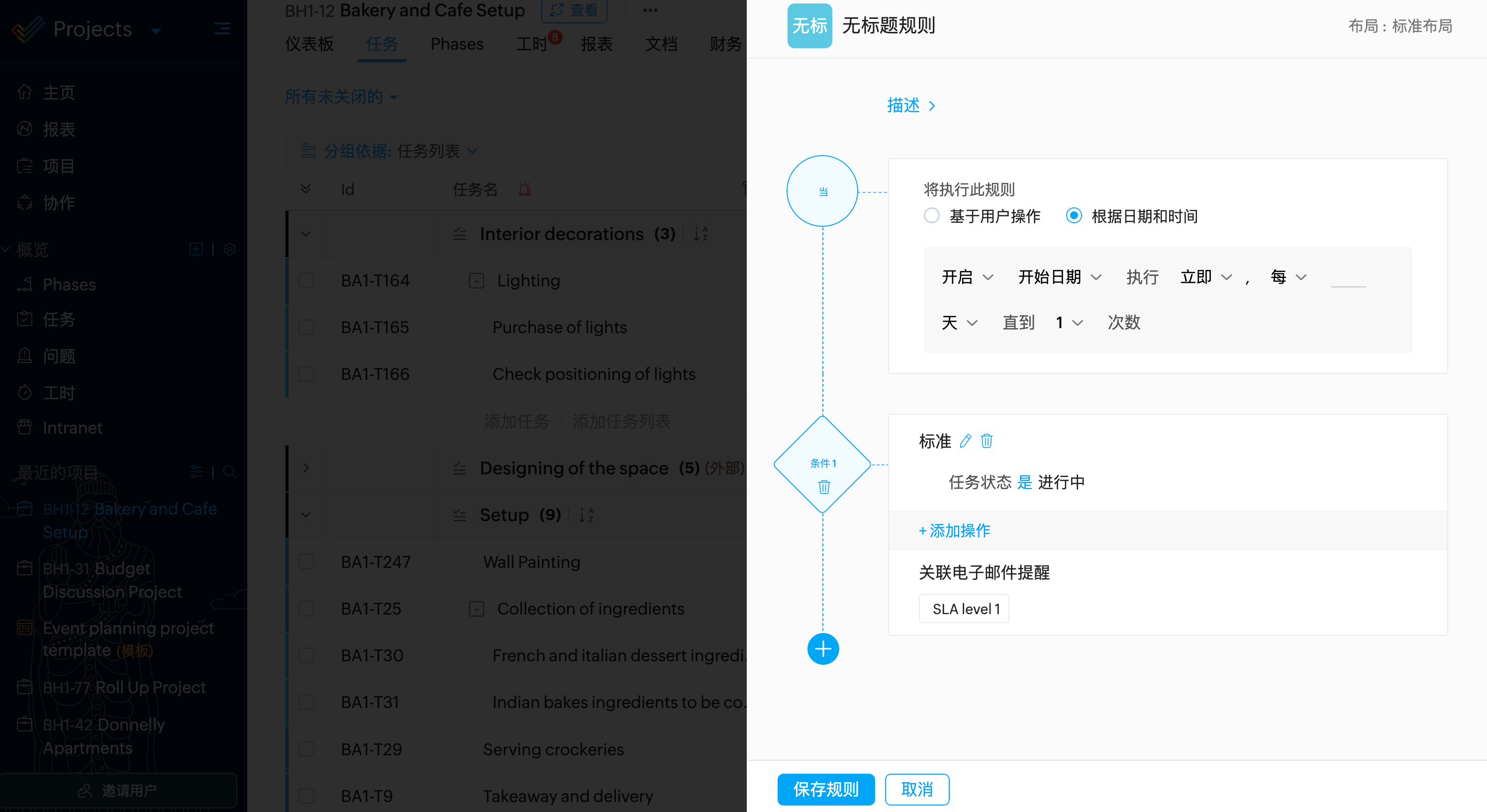This screenshot has height=812, width=1487.
Task: Click the pencil edit icon beside 标准
Action: point(965,441)
